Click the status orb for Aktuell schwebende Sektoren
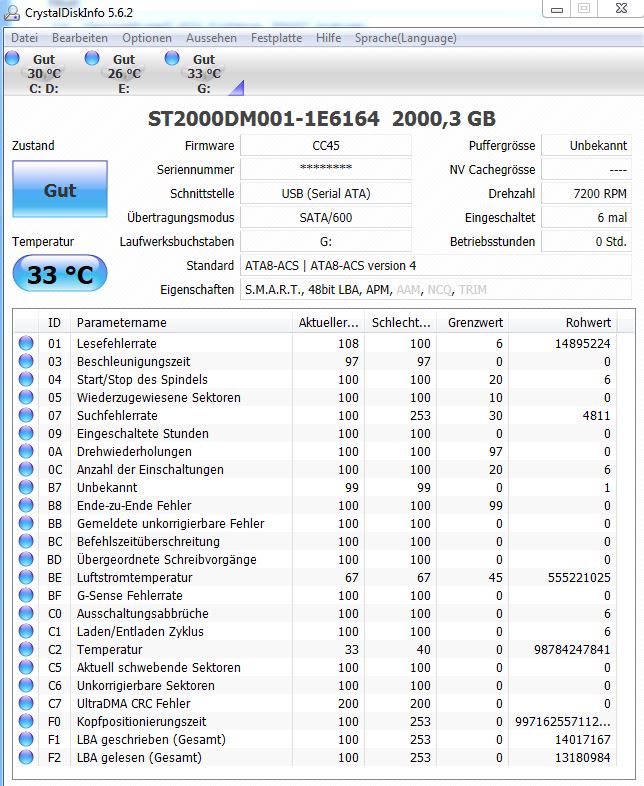This screenshot has width=644, height=786. point(26,667)
